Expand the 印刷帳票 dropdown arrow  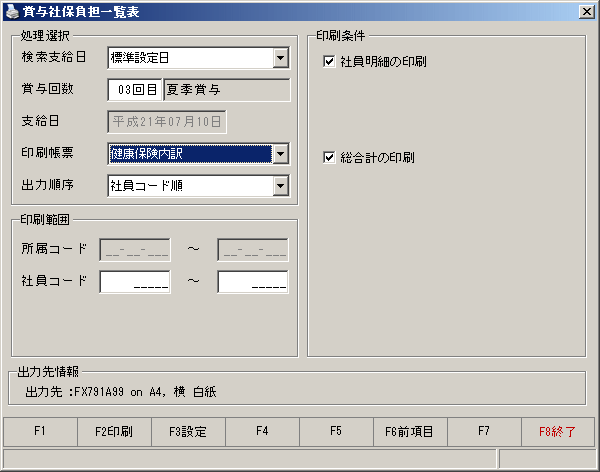pyautogui.click(x=280, y=154)
